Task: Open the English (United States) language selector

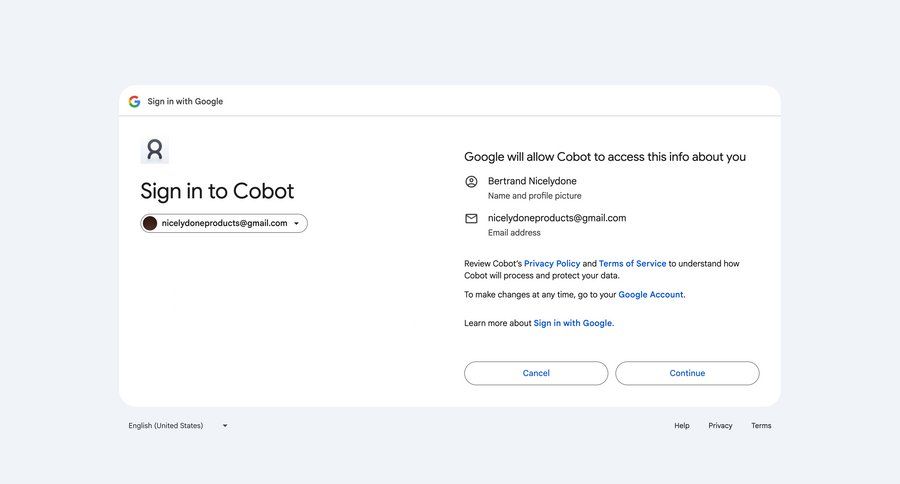Action: (x=166, y=426)
